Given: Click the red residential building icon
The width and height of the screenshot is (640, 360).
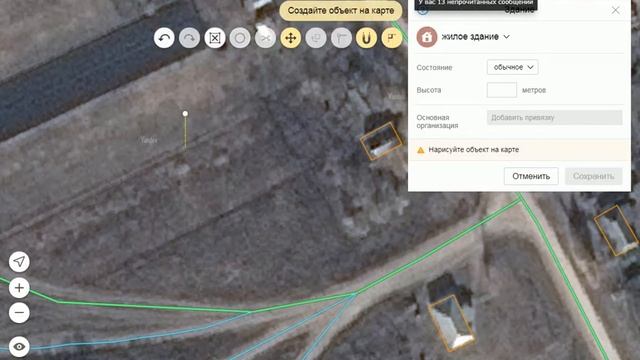Looking at the screenshot, I should [427, 37].
